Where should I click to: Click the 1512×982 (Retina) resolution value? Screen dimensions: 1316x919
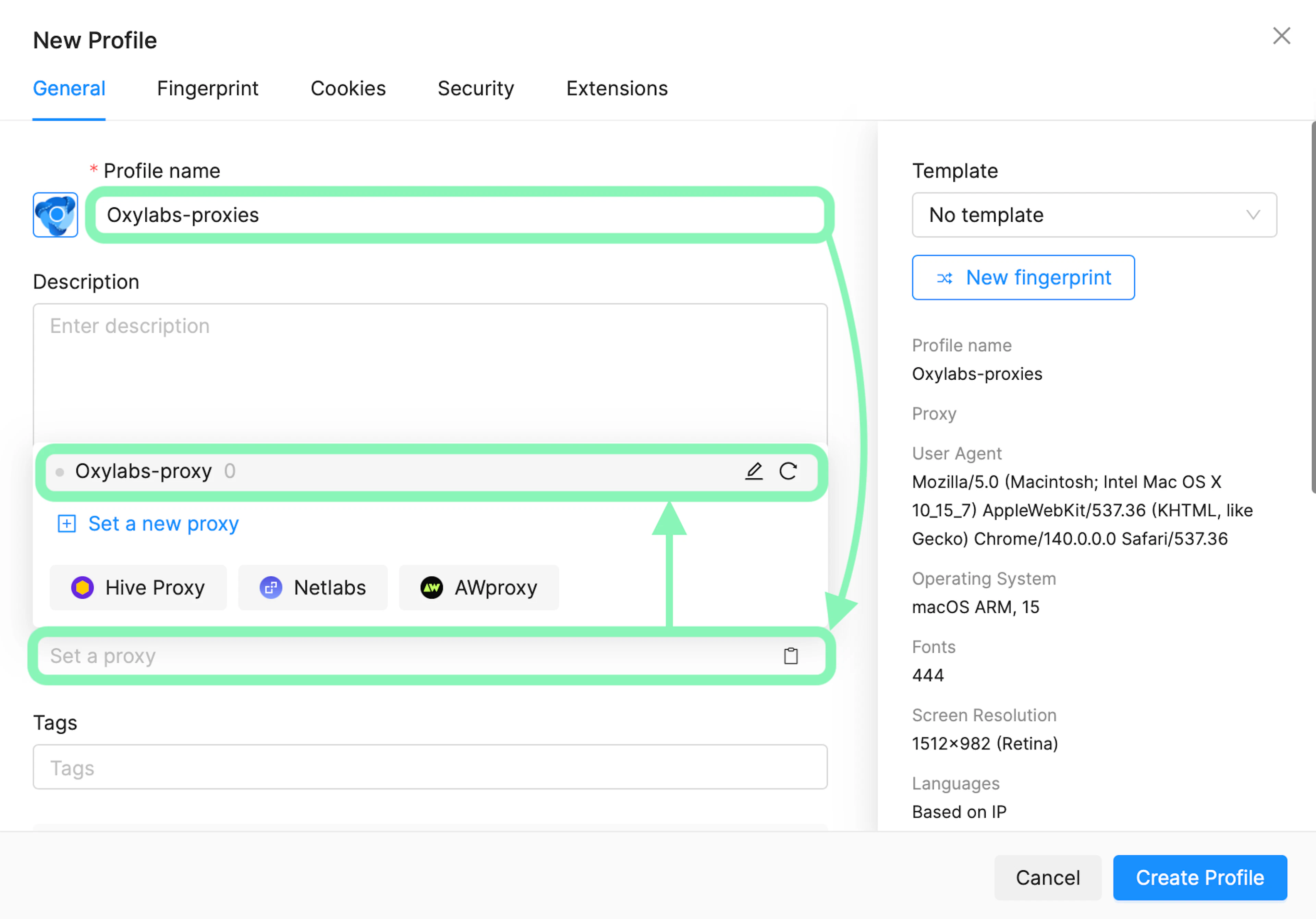click(985, 743)
